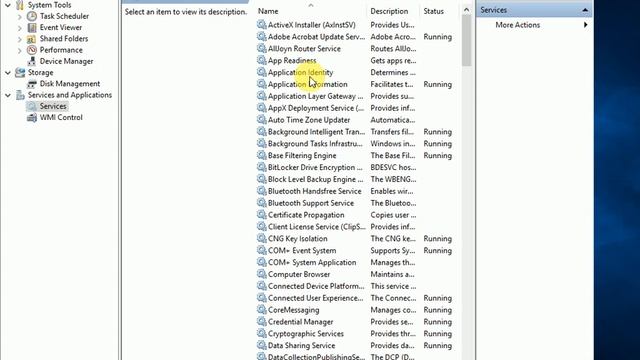Screen dimensions: 640x360
Task: Click gear icon of Computer Browser
Action: (262, 274)
